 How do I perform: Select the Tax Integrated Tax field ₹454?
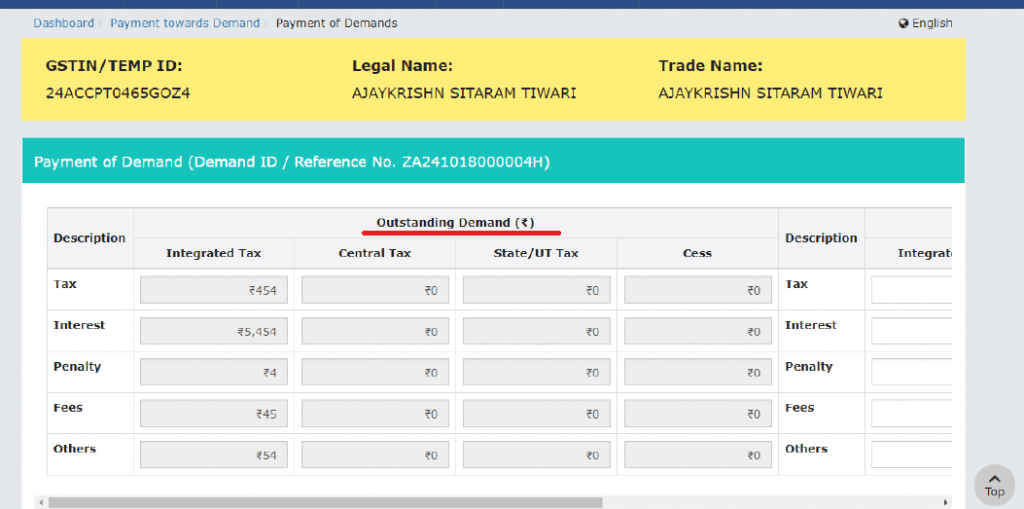point(214,290)
